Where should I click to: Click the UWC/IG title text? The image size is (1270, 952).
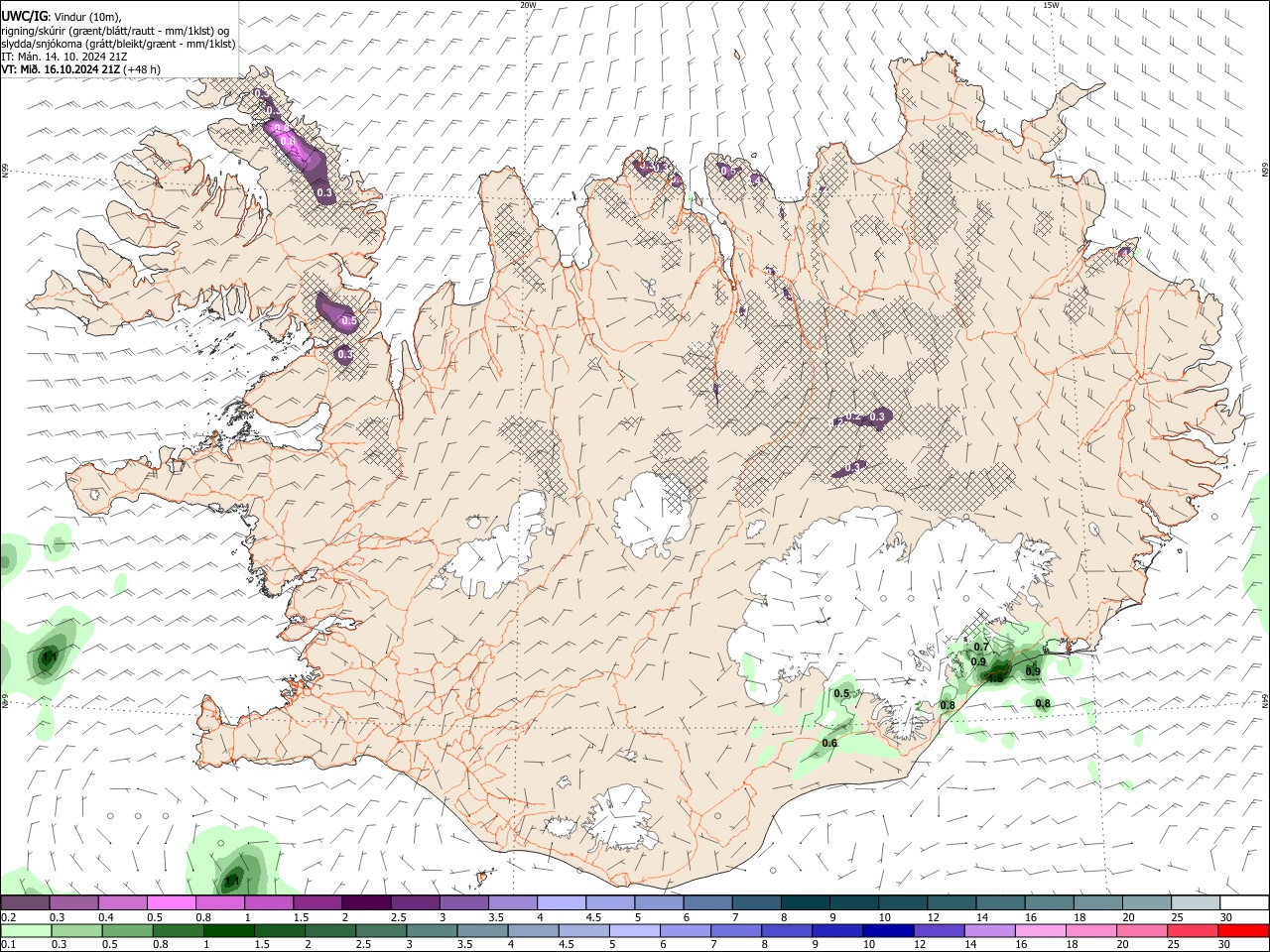coord(24,16)
